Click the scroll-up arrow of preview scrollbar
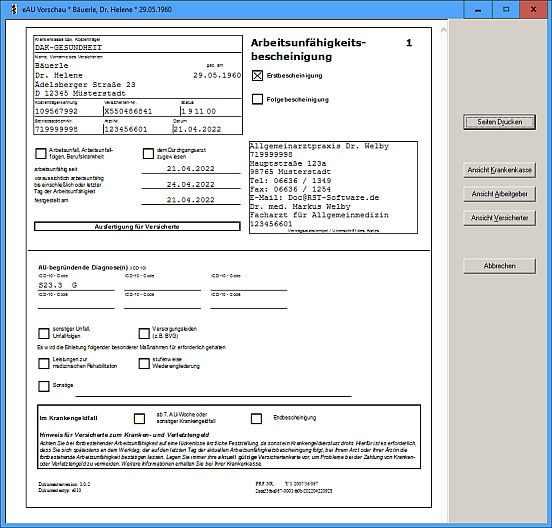The width and height of the screenshot is (552, 528). click(444, 30)
